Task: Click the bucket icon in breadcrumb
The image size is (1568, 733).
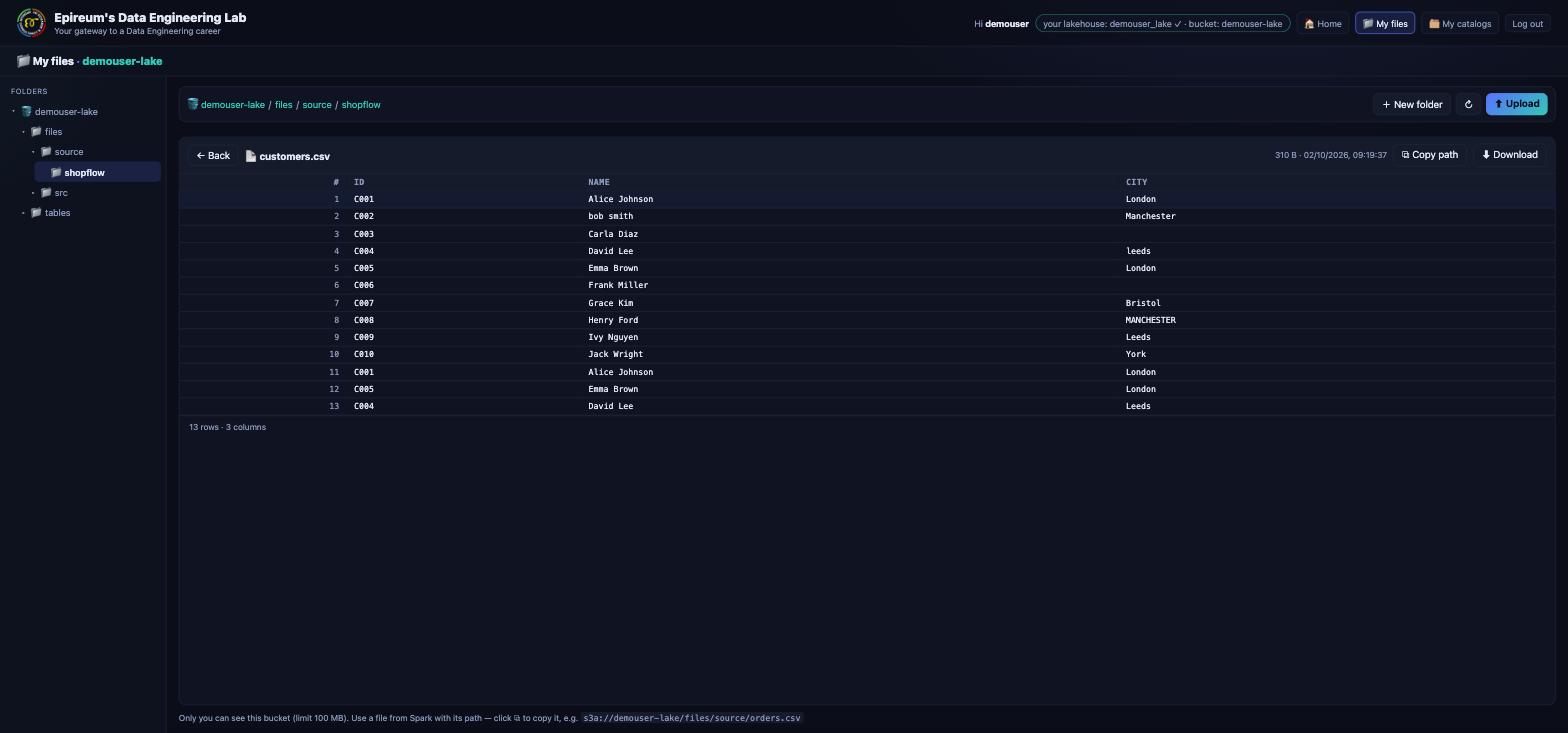Action: 193,104
